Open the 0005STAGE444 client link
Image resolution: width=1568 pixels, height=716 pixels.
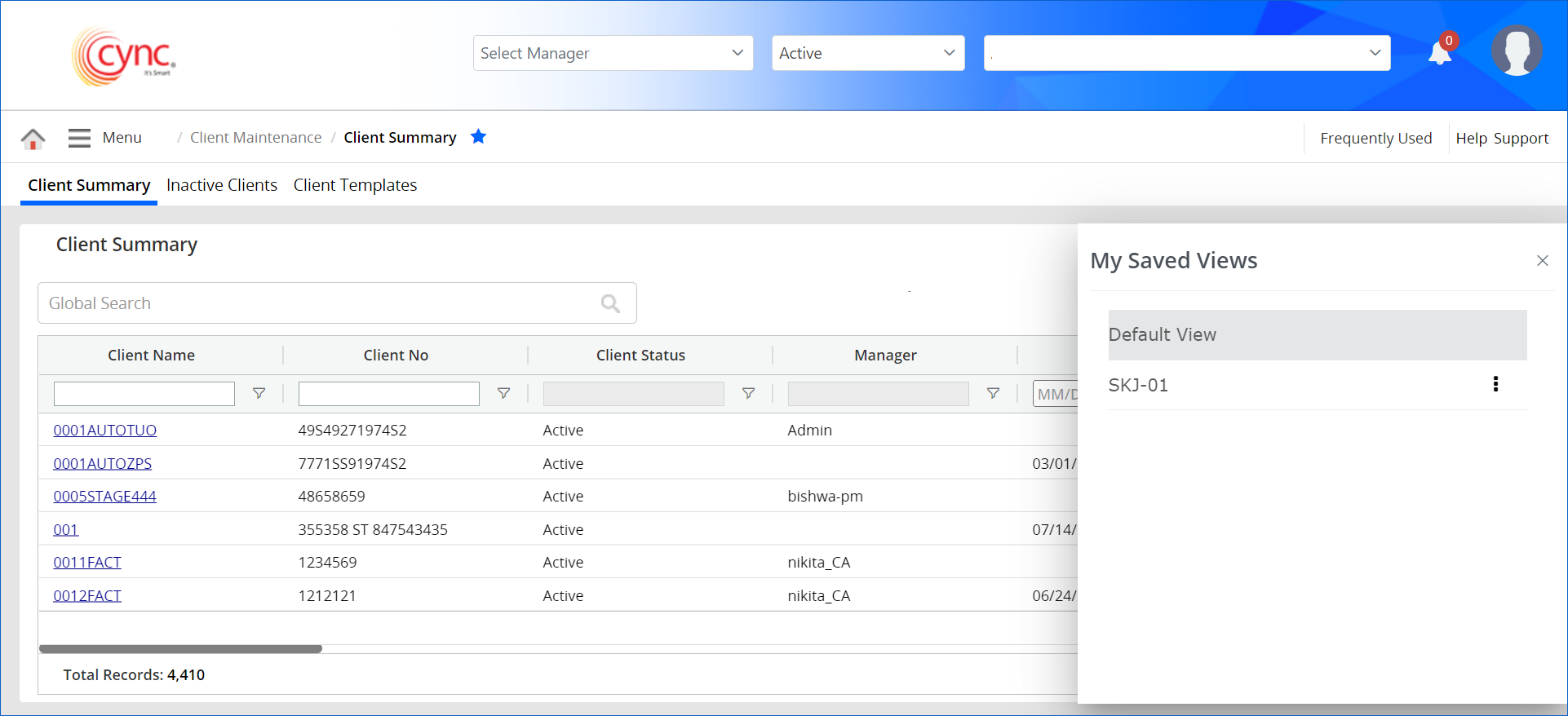[104, 497]
